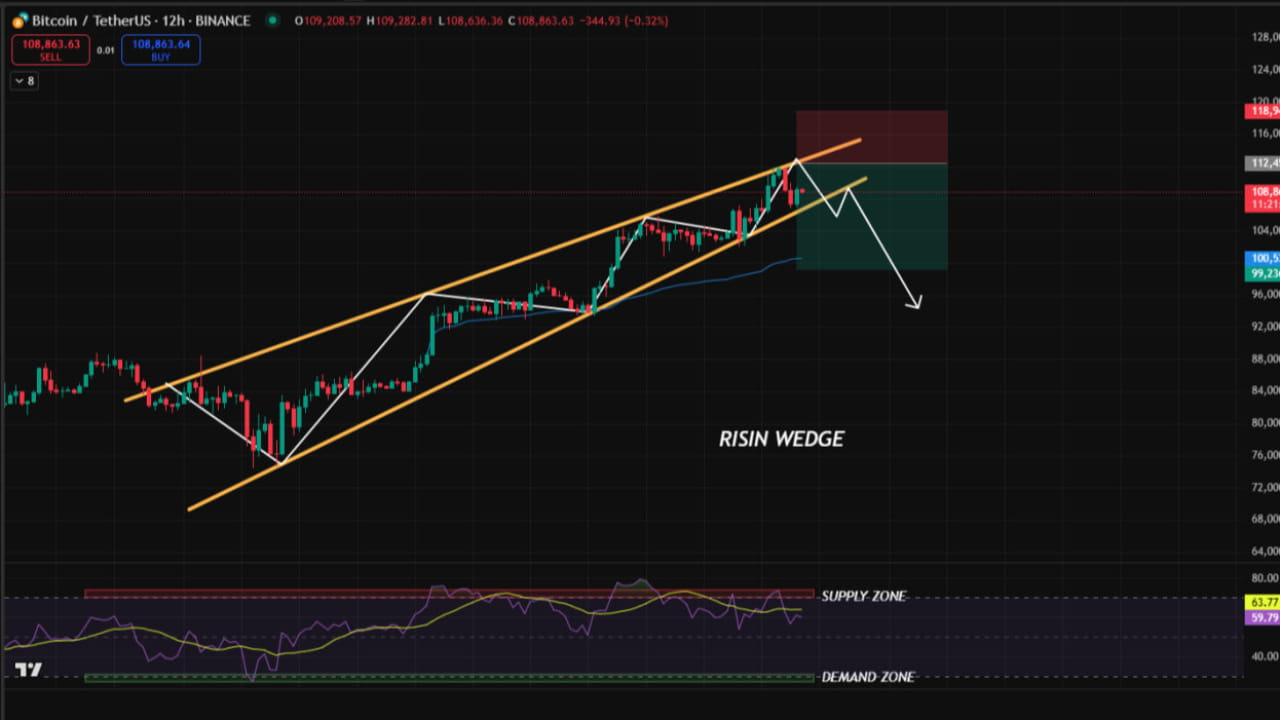Click the grey 112,4 entry price label

[1262, 163]
